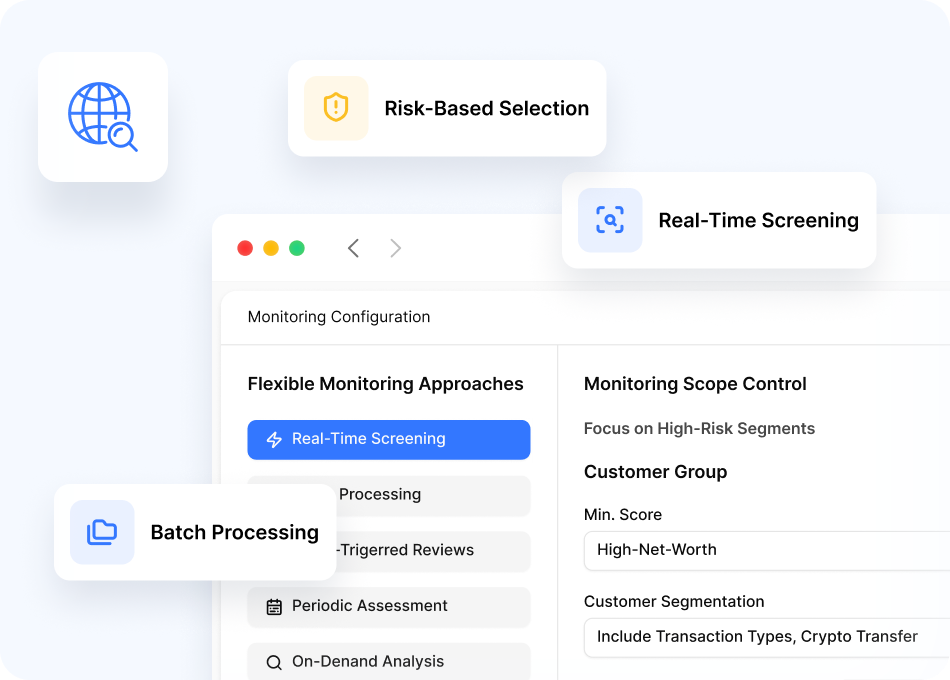Screen dimensions: 950x680
Task: Click the lightning bolt in Real-Time Screening button
Action: (275, 439)
